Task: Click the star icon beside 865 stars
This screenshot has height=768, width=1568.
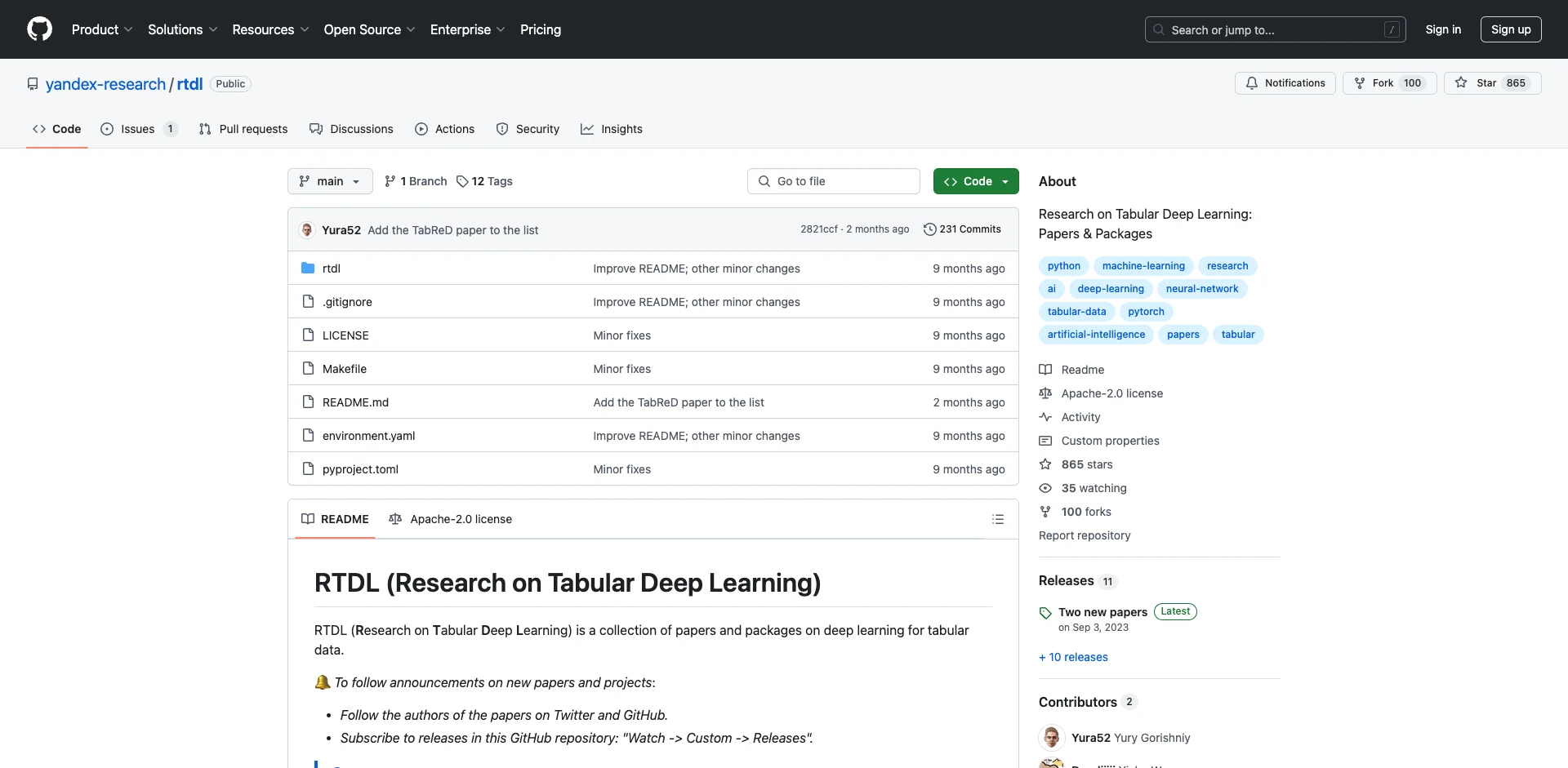Action: click(x=1045, y=464)
